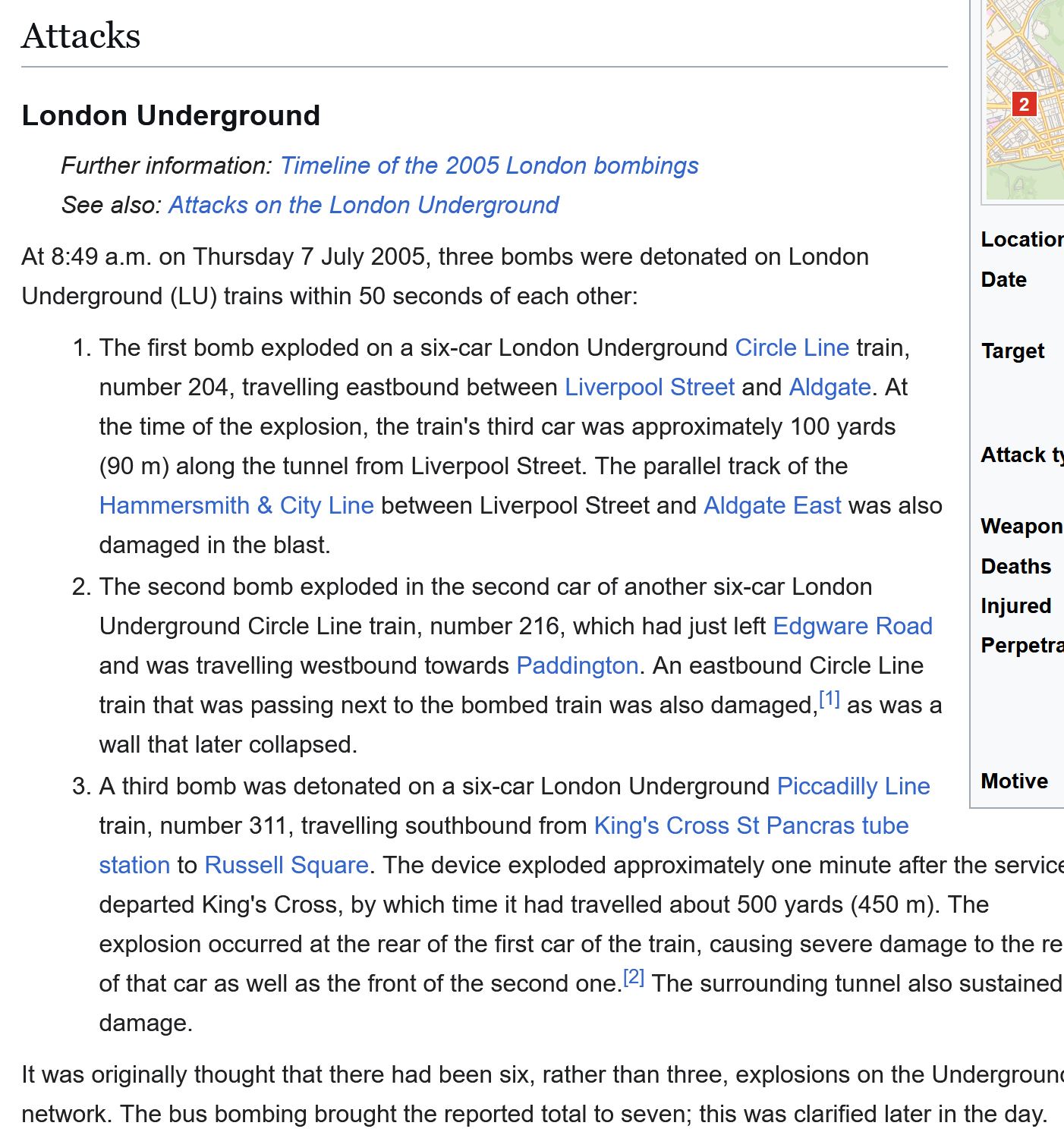
Task: Open the Edgware Road link
Action: pyautogui.click(x=852, y=626)
